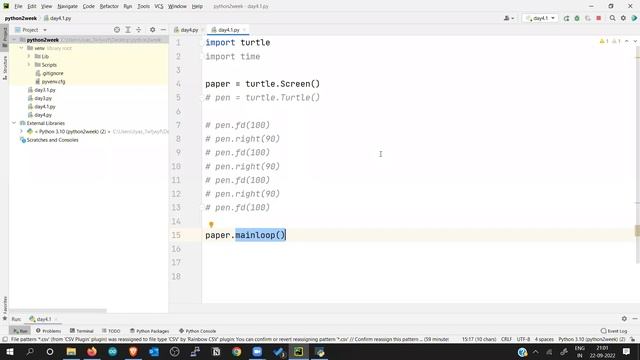Go to previous highlighted error arrow
Image resolution: width=640 pixels, height=360 pixels.
pos(627,41)
